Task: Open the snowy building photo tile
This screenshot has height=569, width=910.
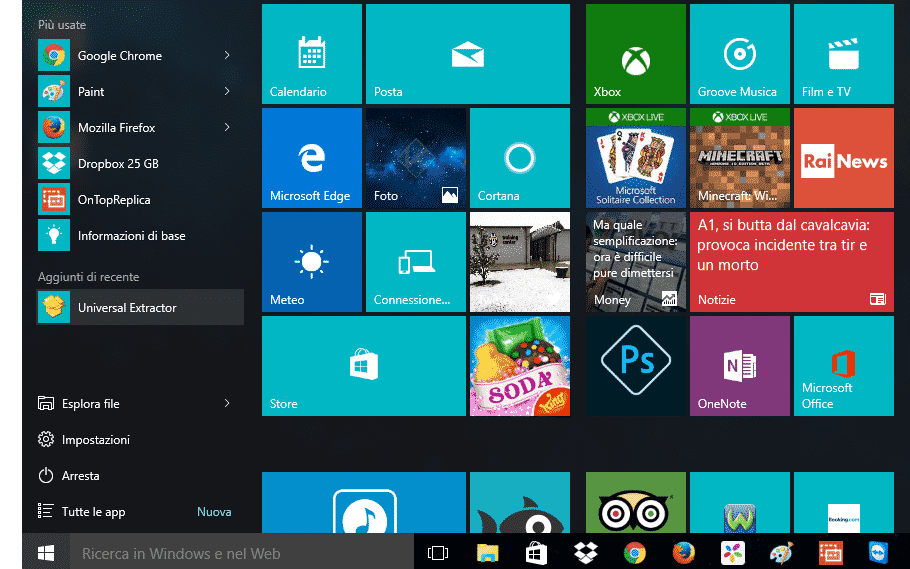Action: tap(519, 262)
